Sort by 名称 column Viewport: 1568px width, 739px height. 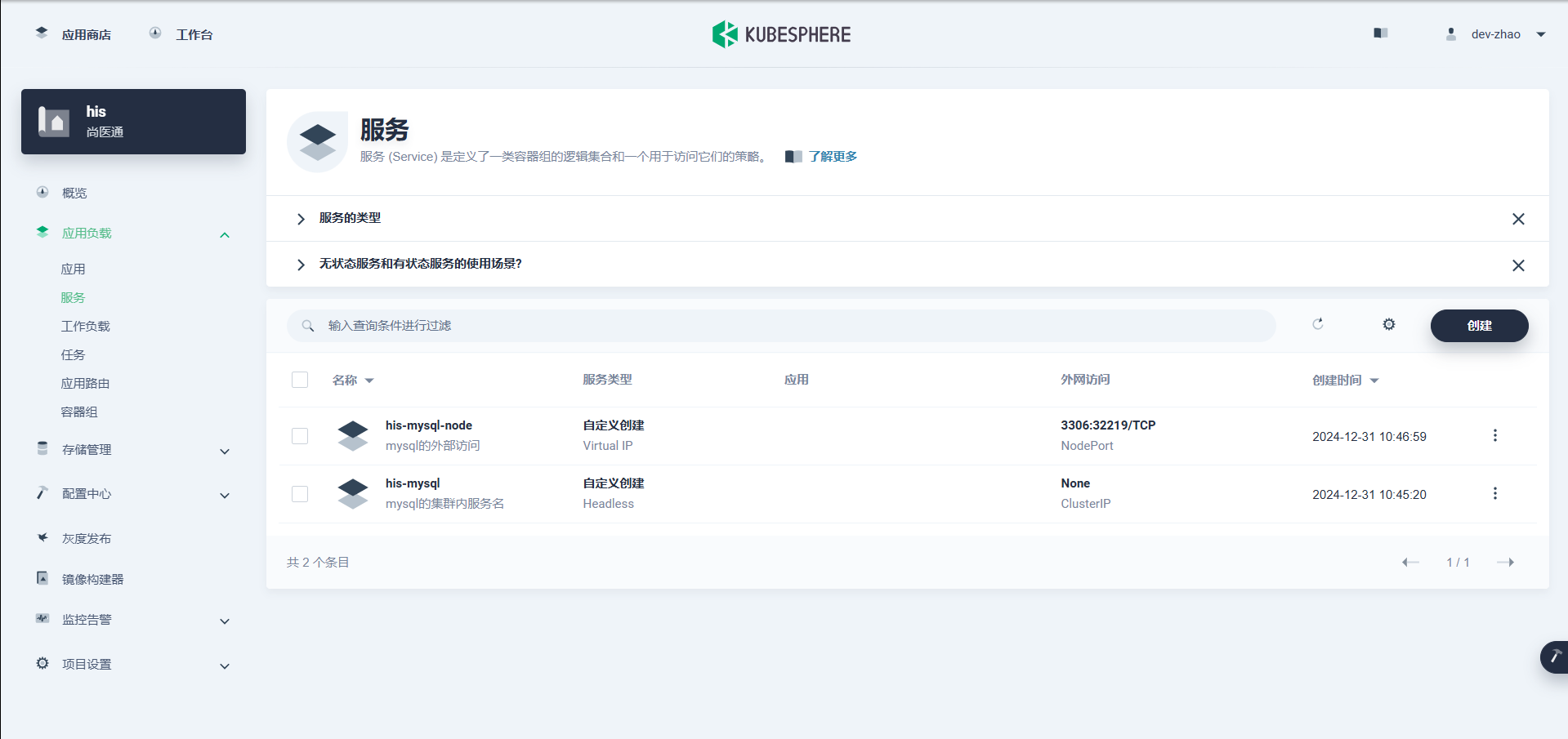[x=353, y=380]
